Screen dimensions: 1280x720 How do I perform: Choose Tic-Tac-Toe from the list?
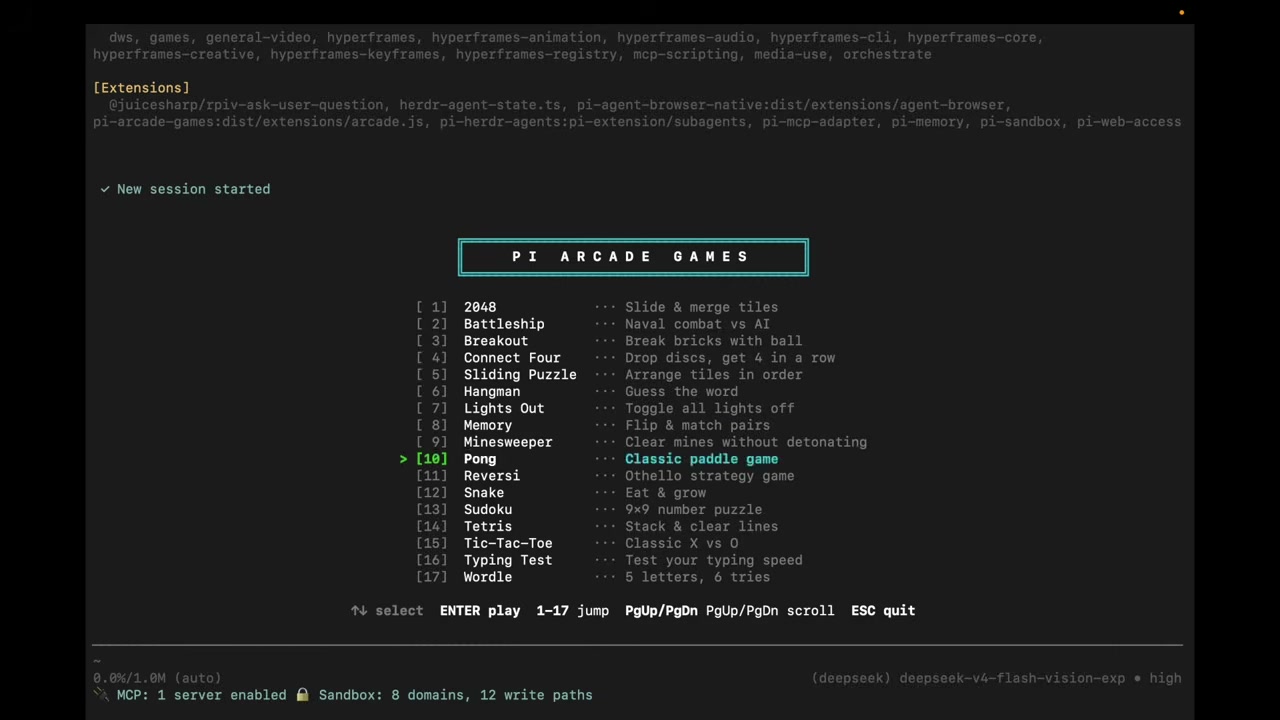click(x=577, y=544)
